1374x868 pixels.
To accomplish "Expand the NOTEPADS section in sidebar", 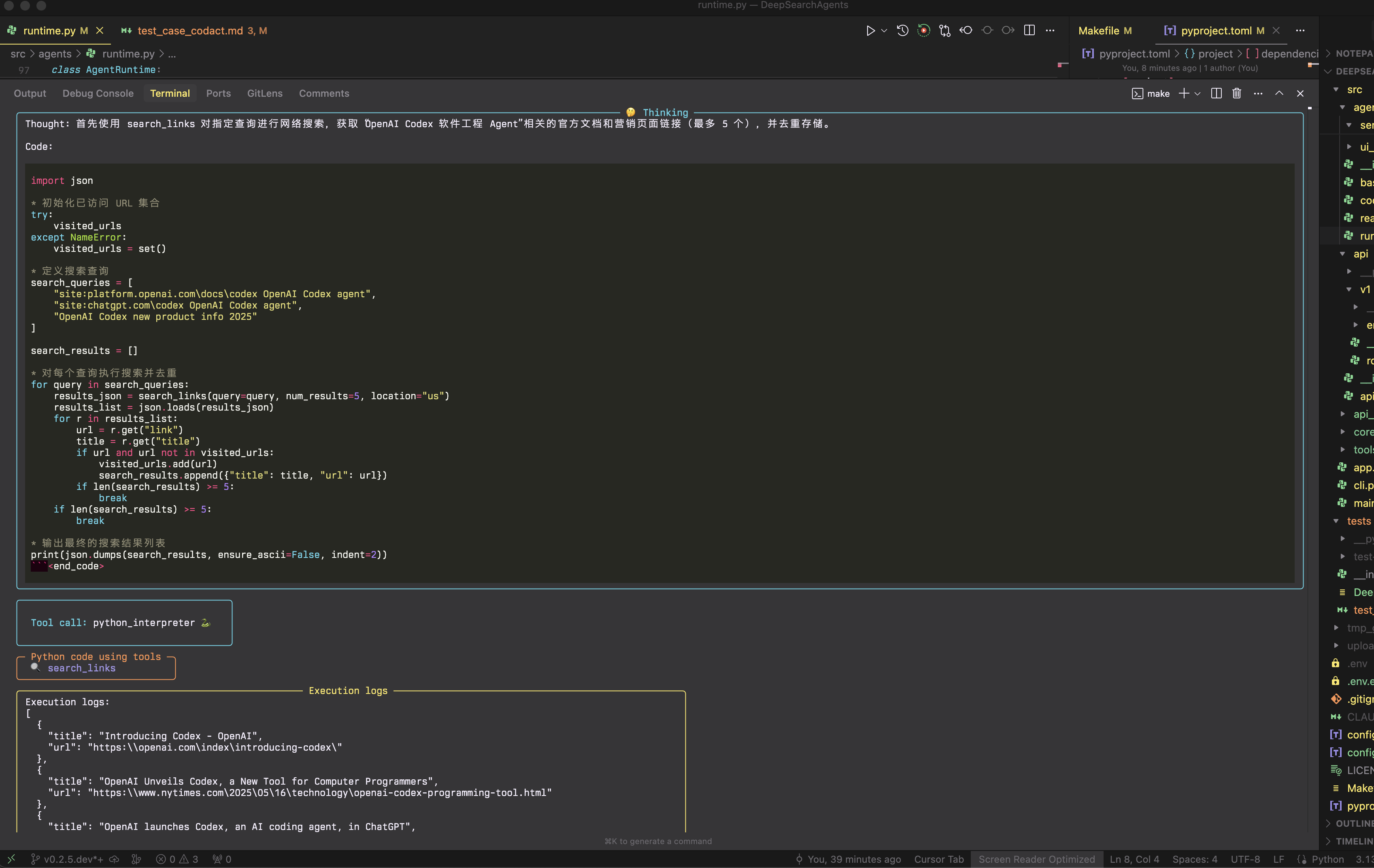I will click(1348, 53).
